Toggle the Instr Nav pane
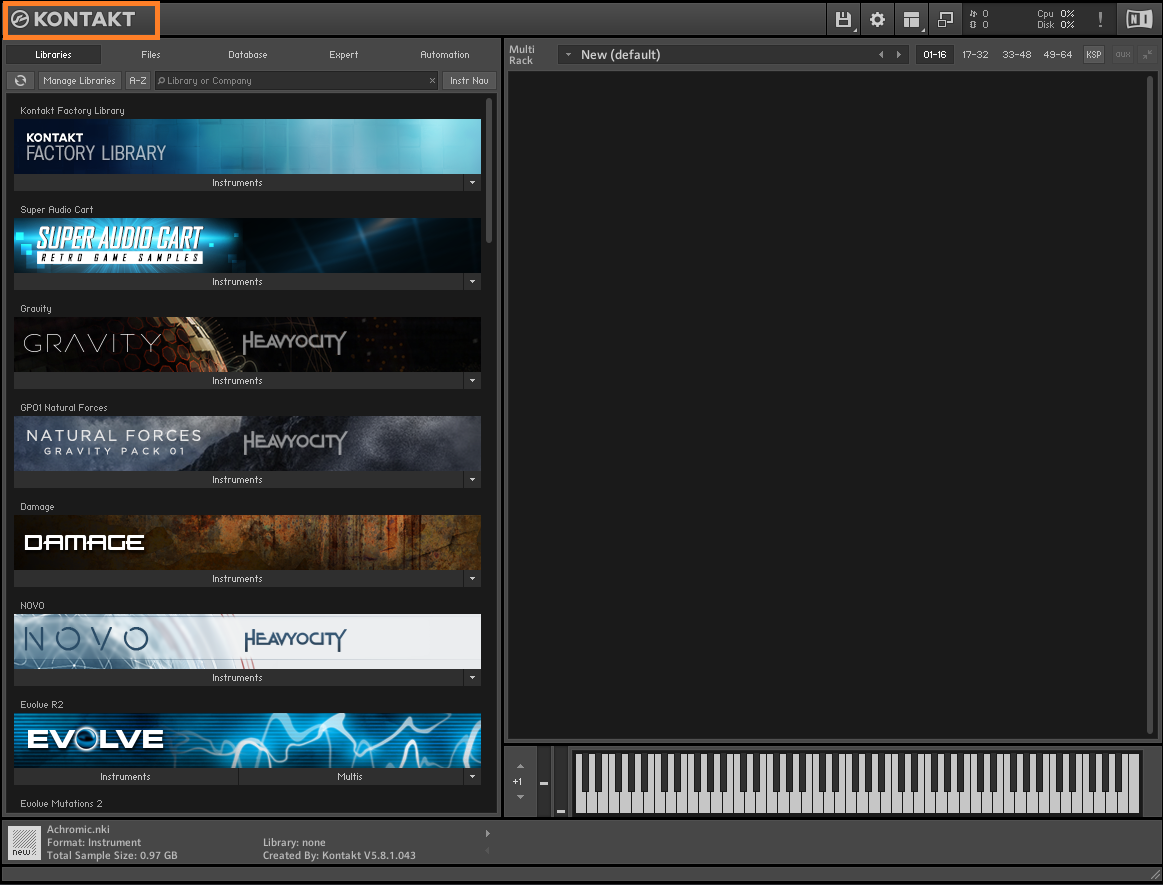Screen dimensions: 1163x885 click(469, 80)
